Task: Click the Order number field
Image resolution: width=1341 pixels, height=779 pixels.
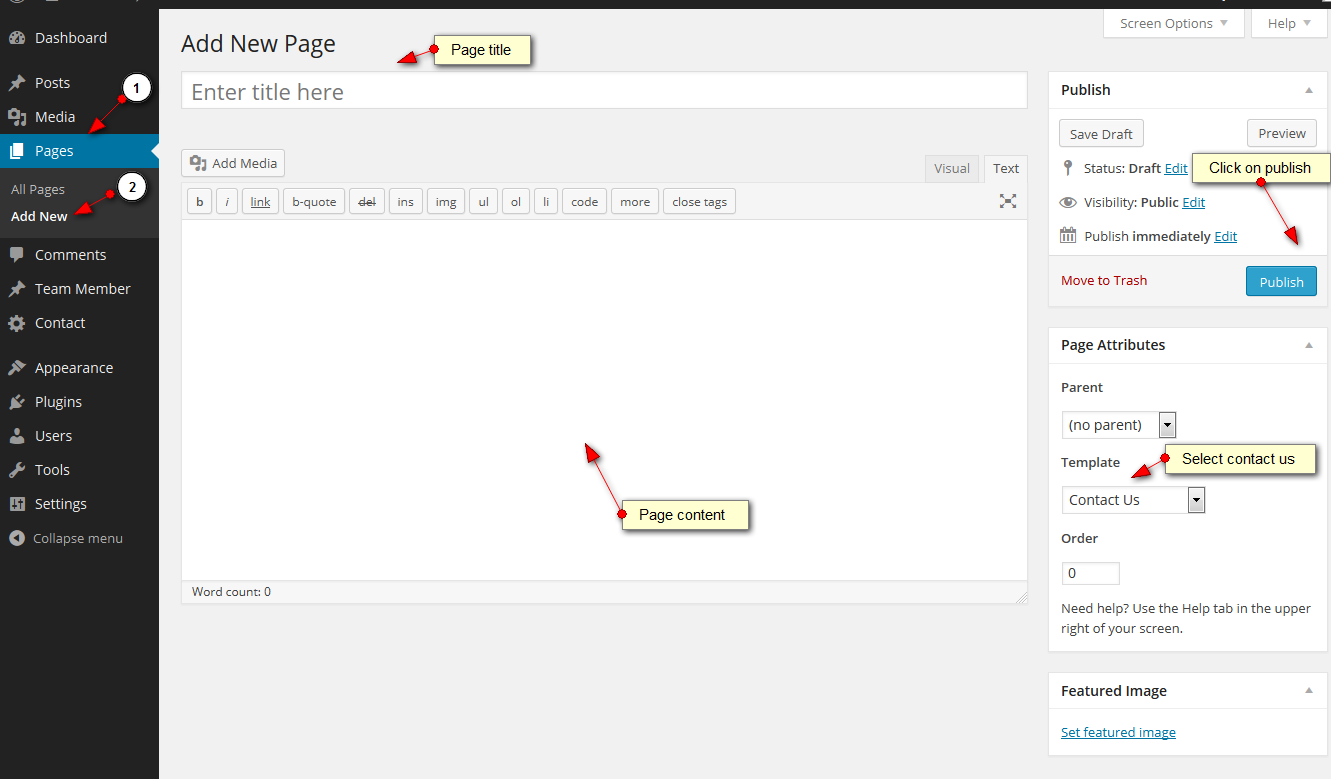Action: [x=1090, y=573]
